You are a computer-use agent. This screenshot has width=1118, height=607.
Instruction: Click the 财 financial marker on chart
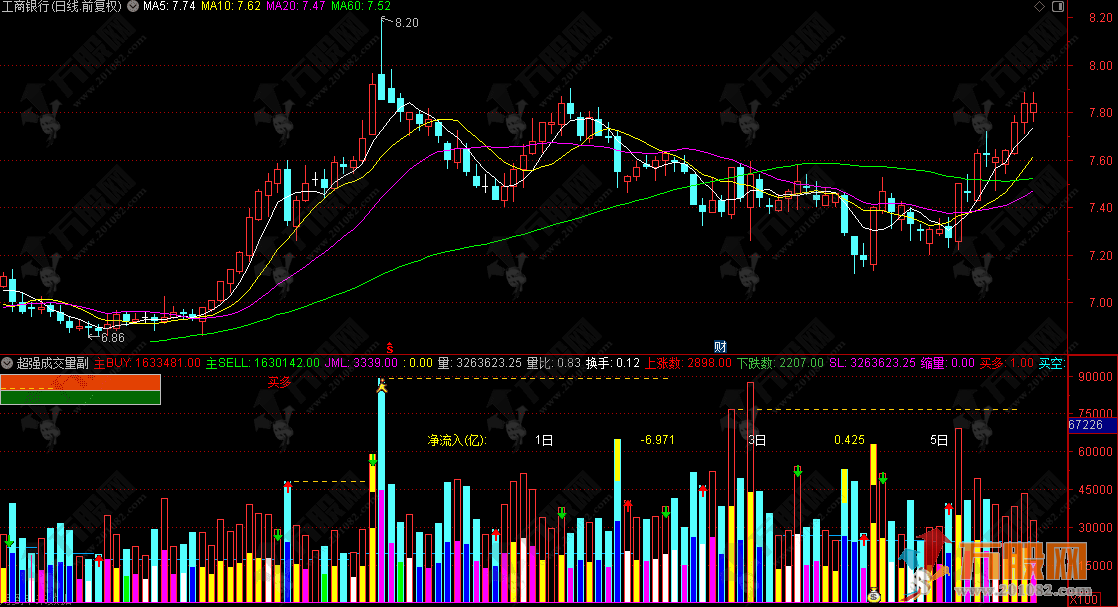coord(720,347)
